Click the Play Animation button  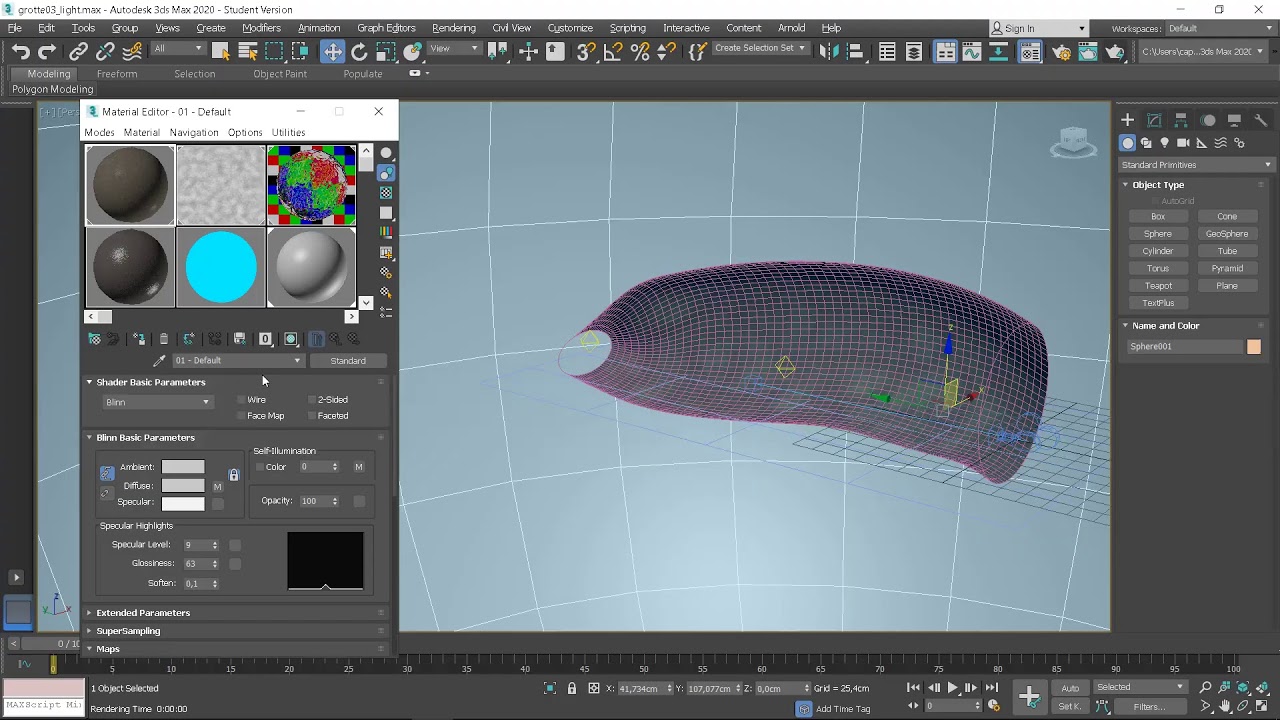click(x=952, y=688)
